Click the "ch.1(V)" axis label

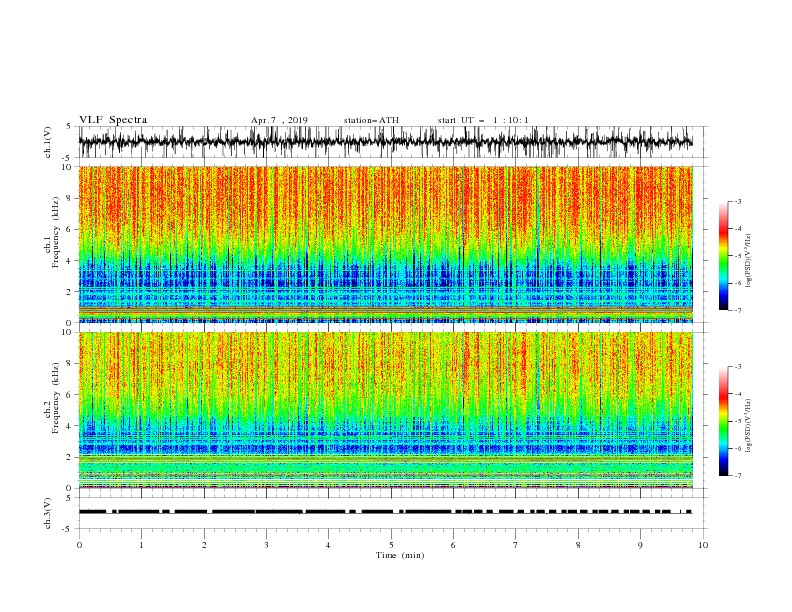[x=49, y=142]
